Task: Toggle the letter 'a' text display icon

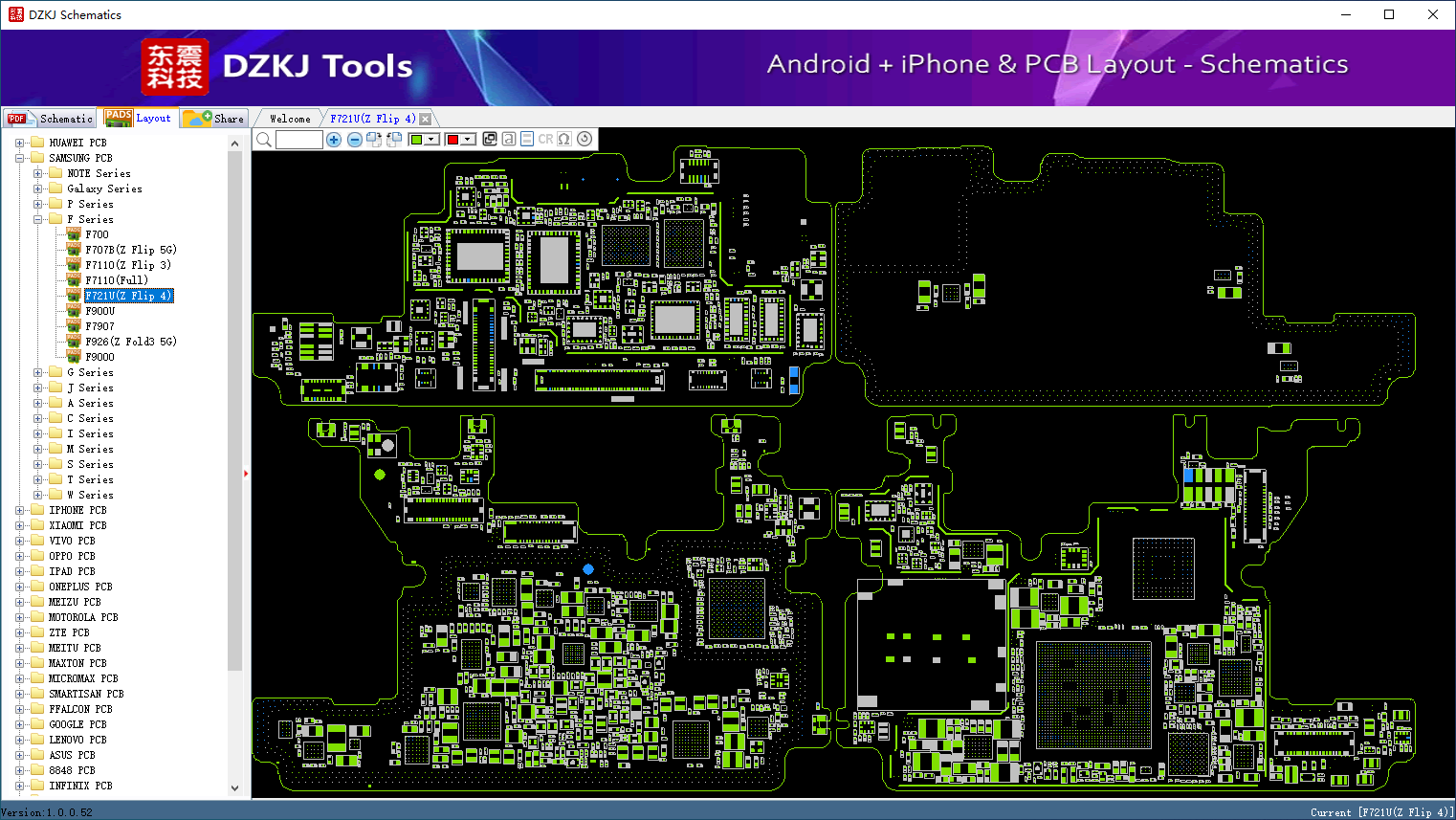Action: [509, 139]
